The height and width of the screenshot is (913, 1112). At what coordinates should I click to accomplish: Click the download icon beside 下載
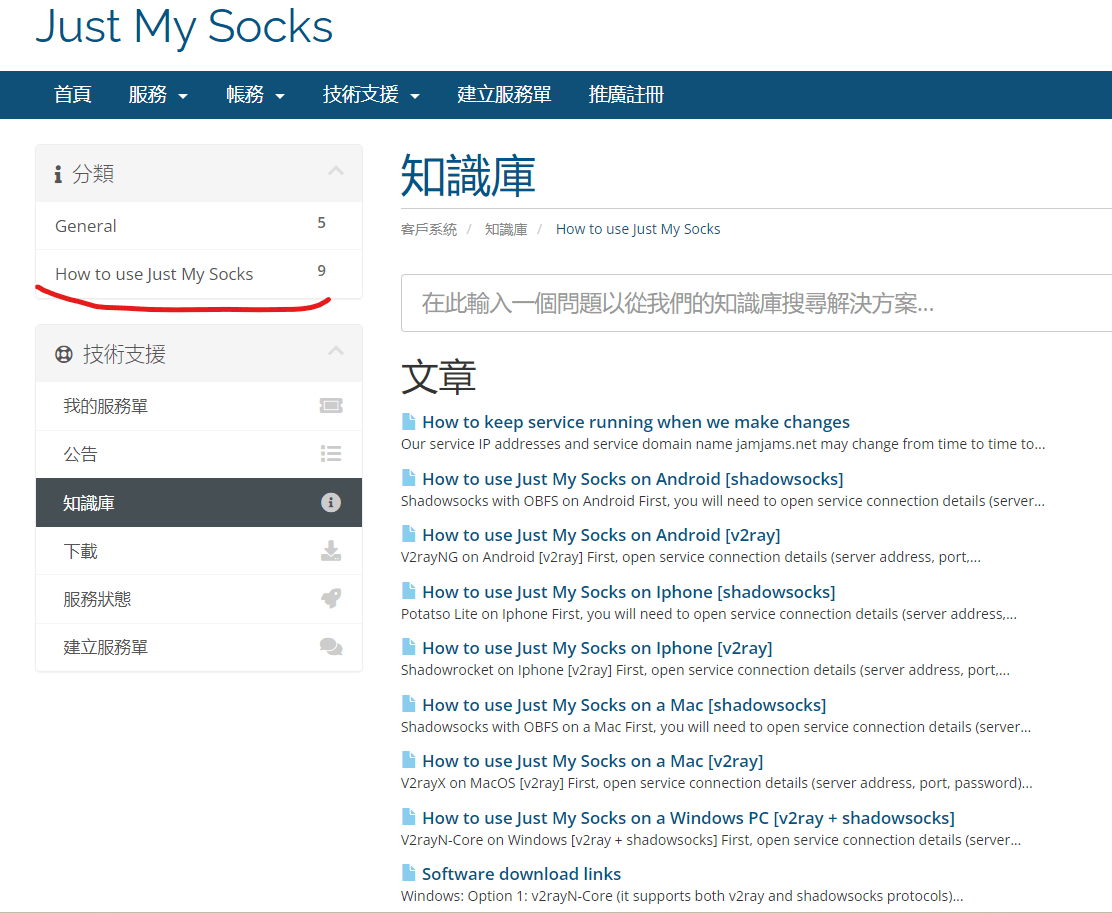pyautogui.click(x=330, y=551)
